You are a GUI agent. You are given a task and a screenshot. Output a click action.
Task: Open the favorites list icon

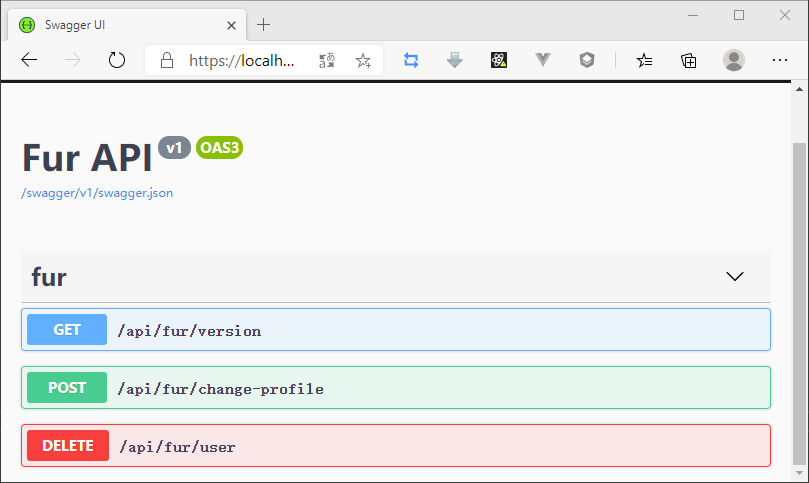pos(645,60)
